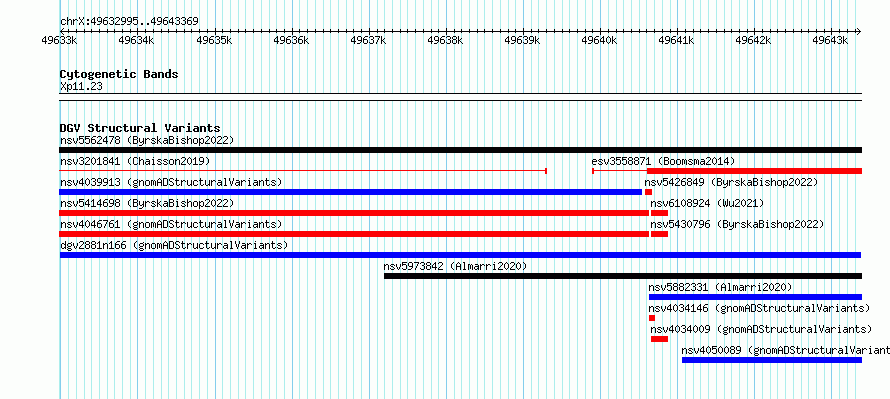890x399 pixels.
Task: Select the blue nsv4050089 variant bar
Action: (771, 360)
